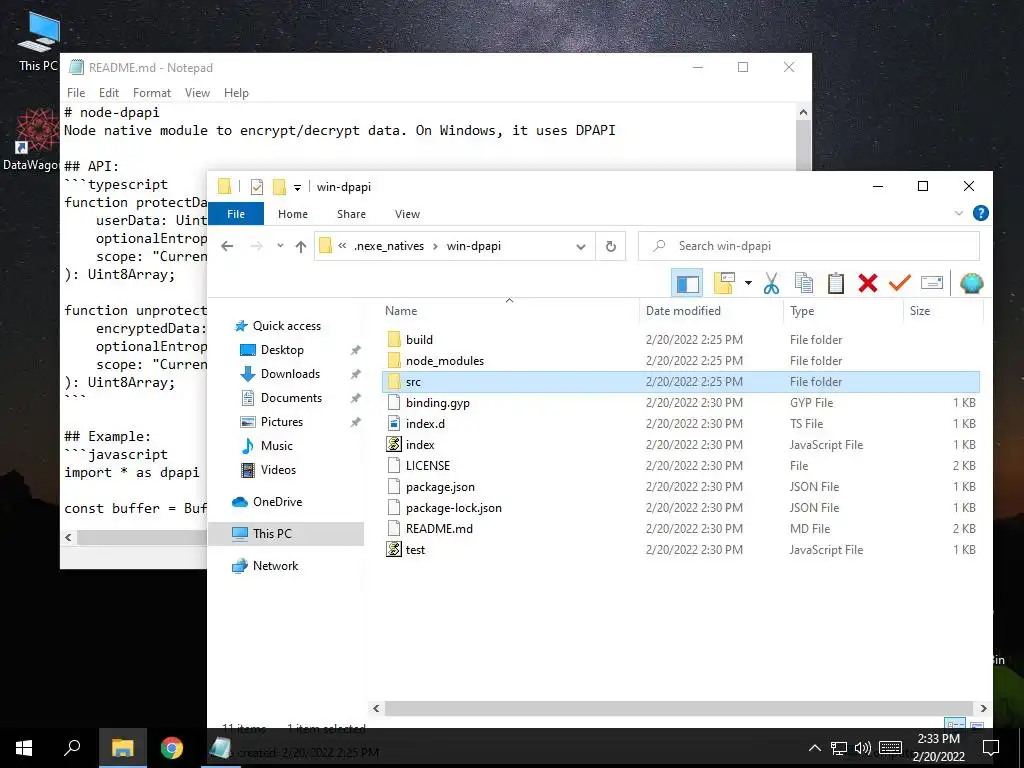This screenshot has width=1024, height=768.
Task: Go up one folder level
Action: pos(300,246)
